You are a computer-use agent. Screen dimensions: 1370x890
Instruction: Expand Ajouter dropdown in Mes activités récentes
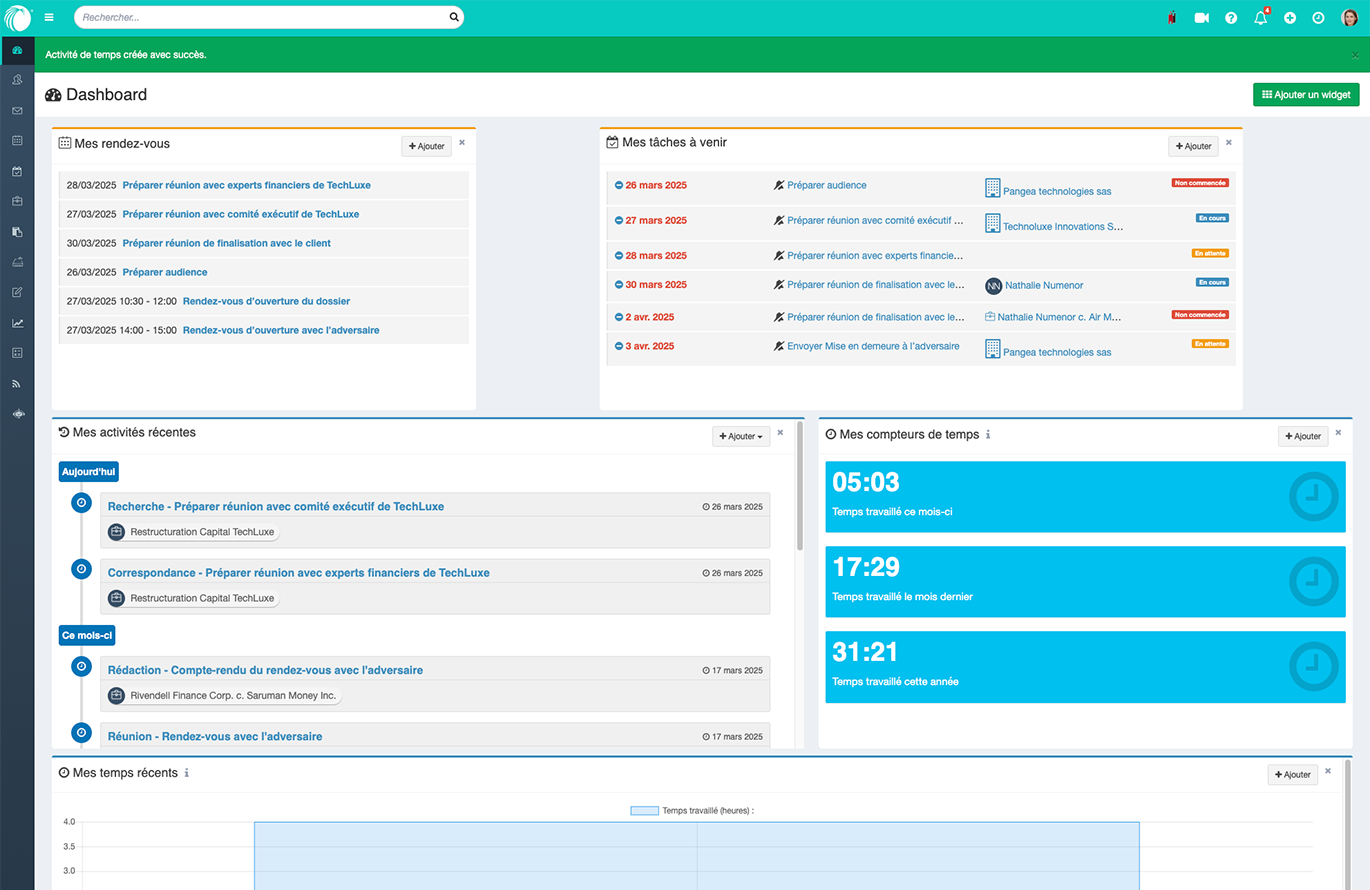coord(741,436)
